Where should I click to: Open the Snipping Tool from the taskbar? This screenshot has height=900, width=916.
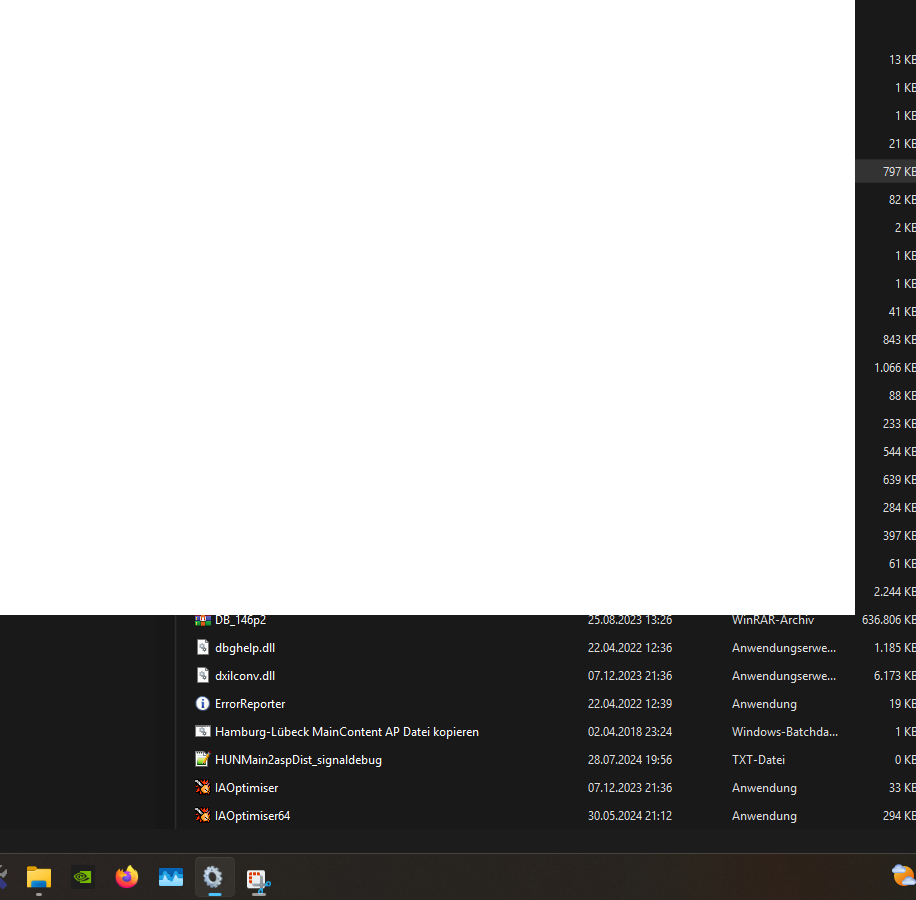click(258, 880)
